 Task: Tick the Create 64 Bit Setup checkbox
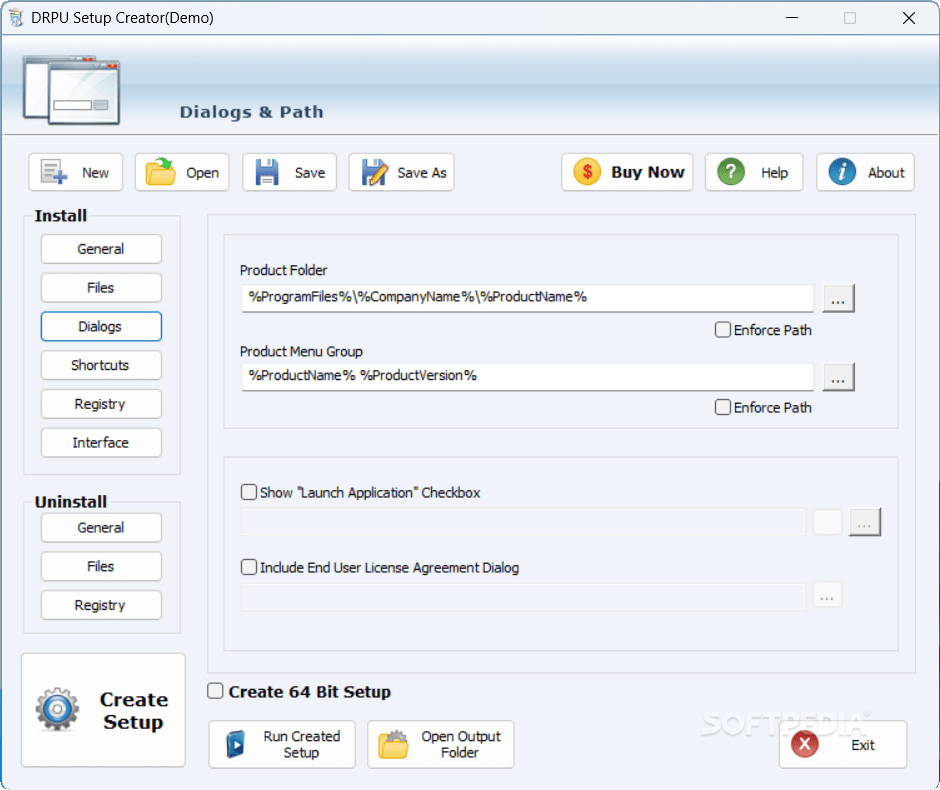tap(215, 691)
